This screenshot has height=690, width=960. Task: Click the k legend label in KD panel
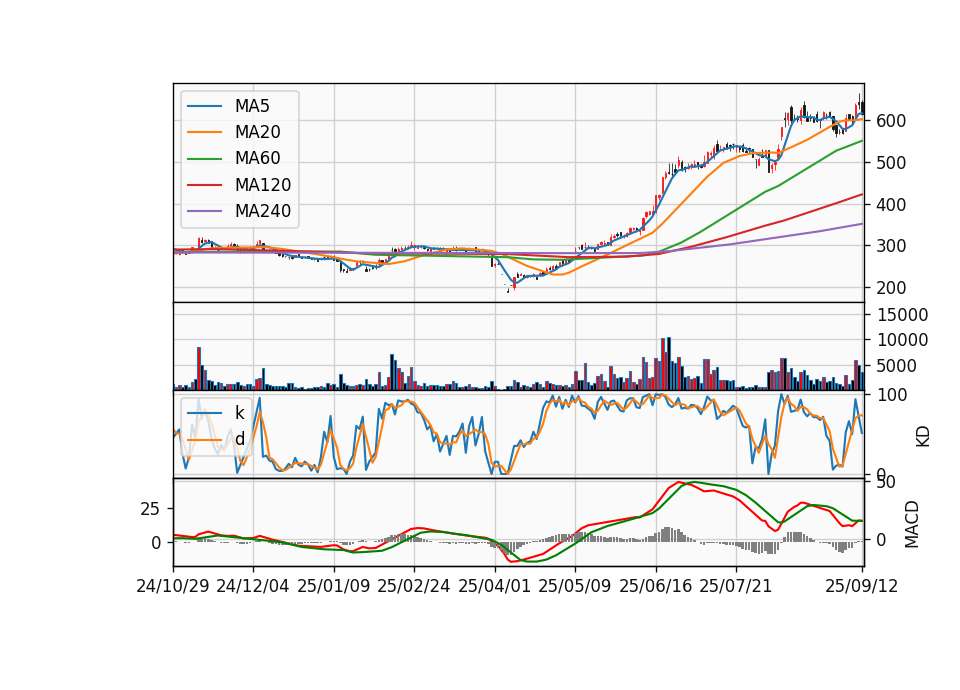[x=239, y=413]
